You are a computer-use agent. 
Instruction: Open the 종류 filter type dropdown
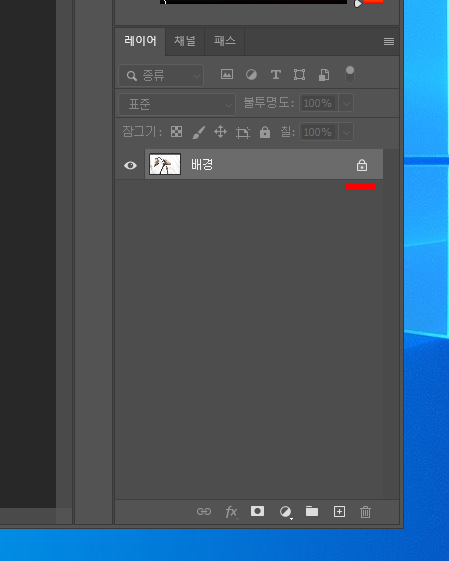(161, 75)
